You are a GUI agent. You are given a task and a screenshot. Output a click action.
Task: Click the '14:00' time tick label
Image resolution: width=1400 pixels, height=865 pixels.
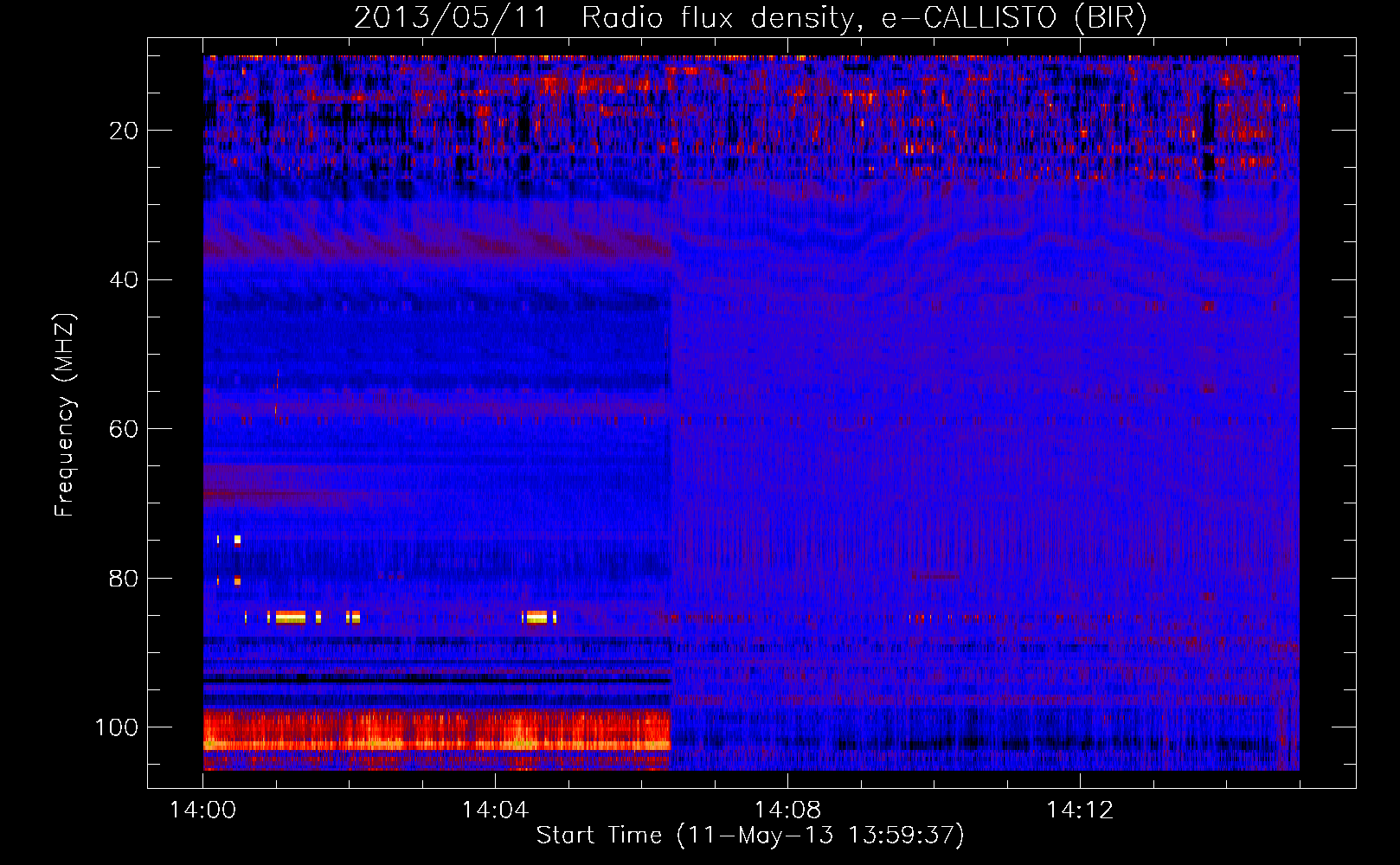(202, 810)
